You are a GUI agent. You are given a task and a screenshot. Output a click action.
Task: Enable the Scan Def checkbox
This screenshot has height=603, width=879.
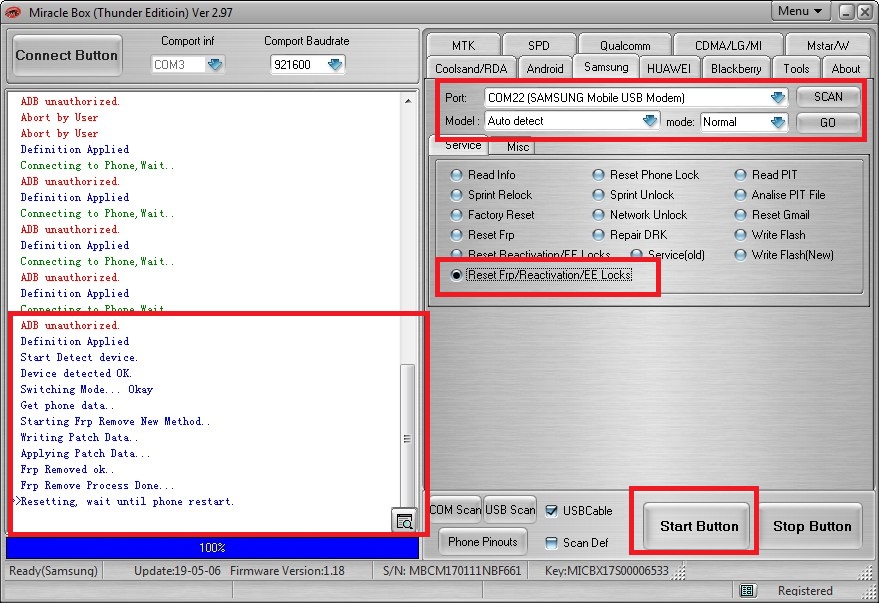552,542
